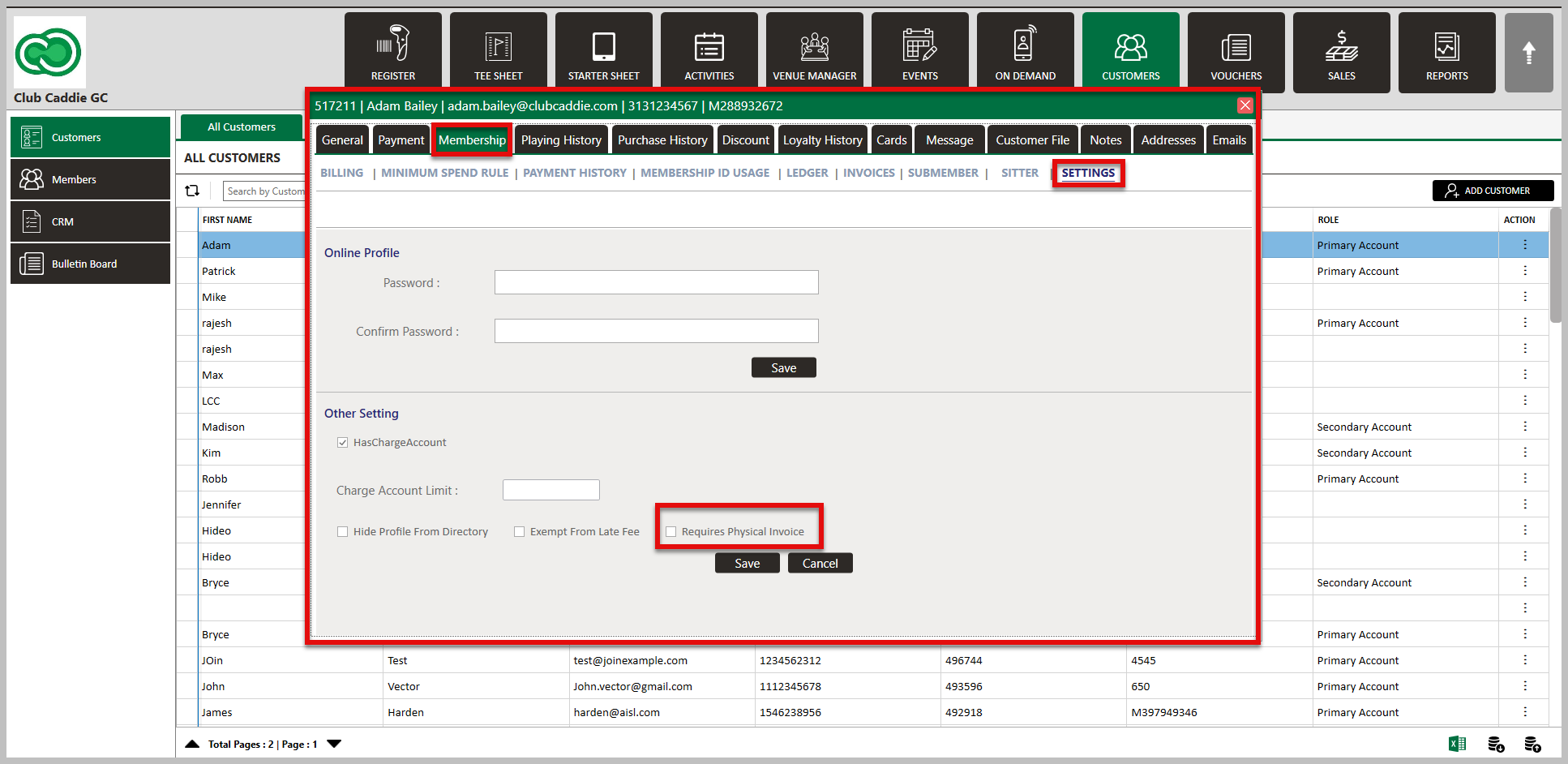The height and width of the screenshot is (764, 1568).
Task: Open the Reports module
Action: pyautogui.click(x=1447, y=53)
